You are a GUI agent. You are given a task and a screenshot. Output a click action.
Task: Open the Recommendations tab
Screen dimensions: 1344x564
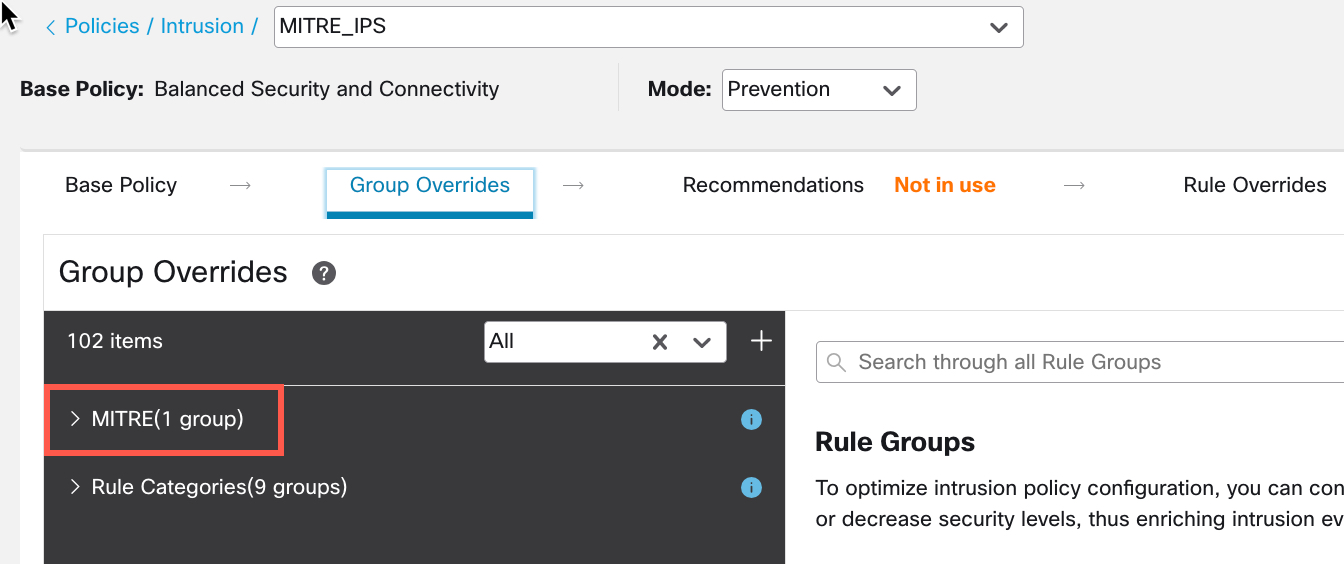click(773, 185)
